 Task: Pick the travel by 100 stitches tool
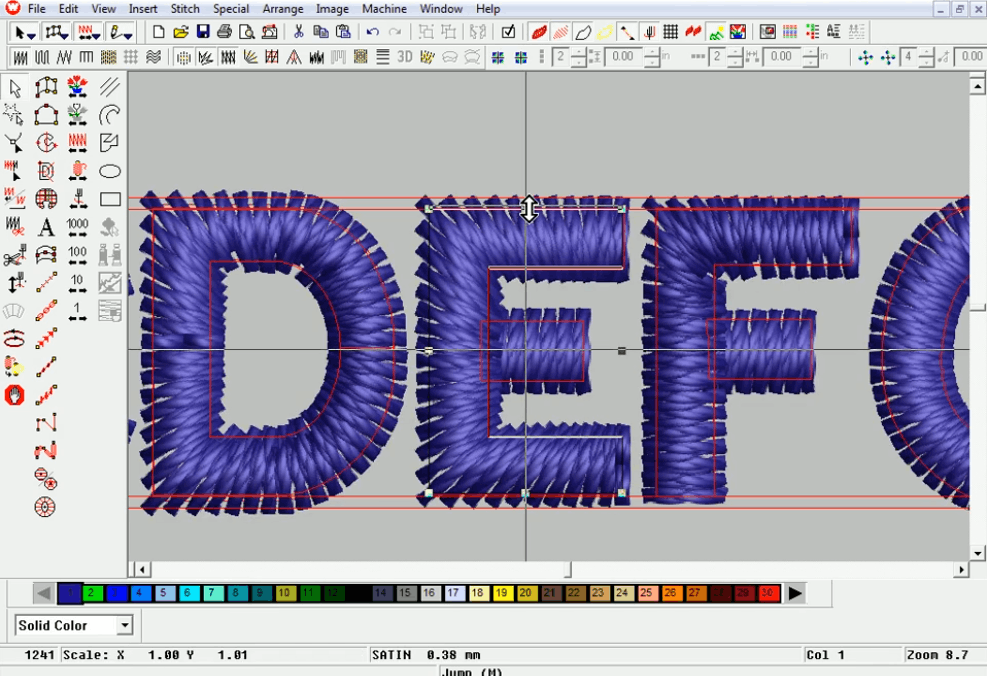click(77, 255)
